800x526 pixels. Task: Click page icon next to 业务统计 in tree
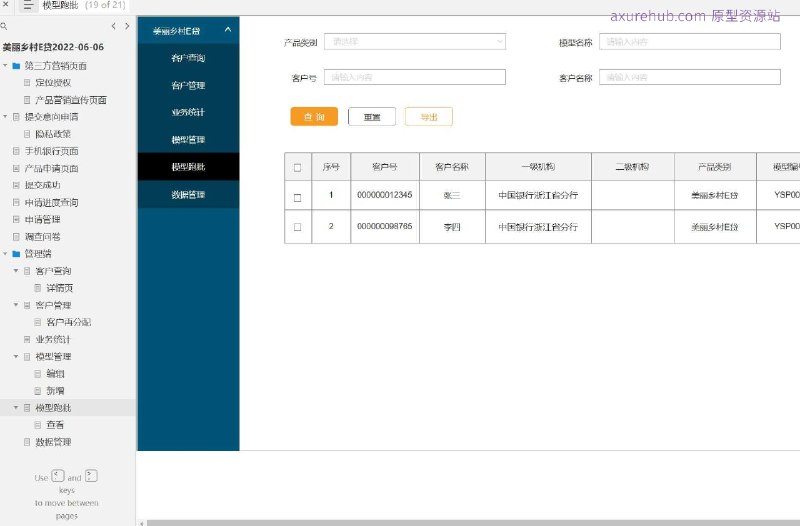coord(27,339)
